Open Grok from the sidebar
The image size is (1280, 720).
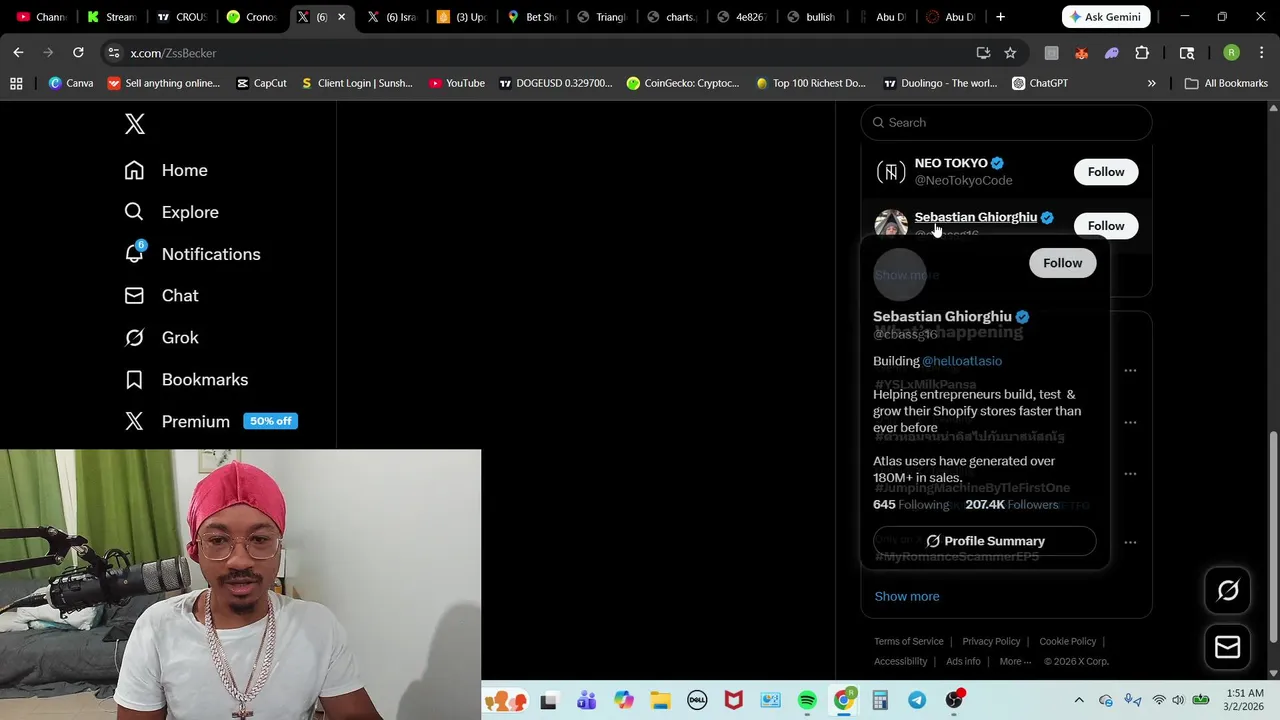point(161,338)
